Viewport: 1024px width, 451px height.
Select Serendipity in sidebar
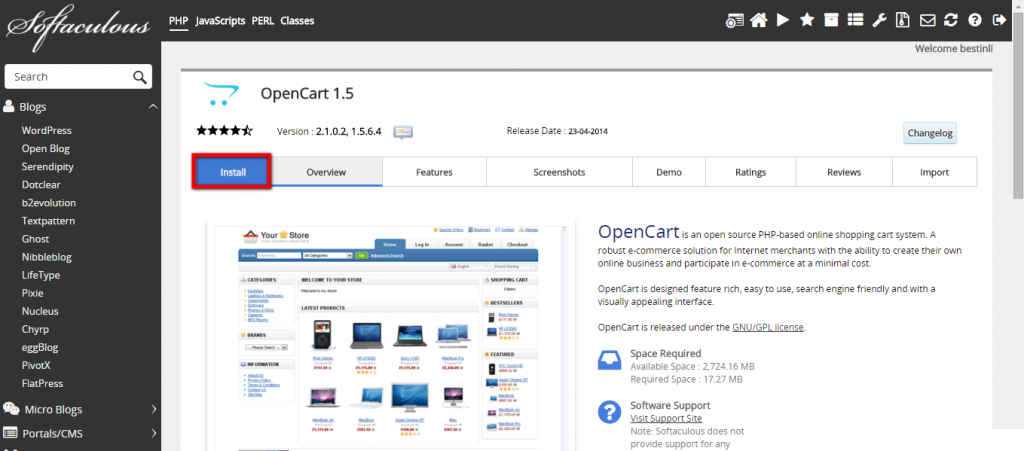click(48, 166)
